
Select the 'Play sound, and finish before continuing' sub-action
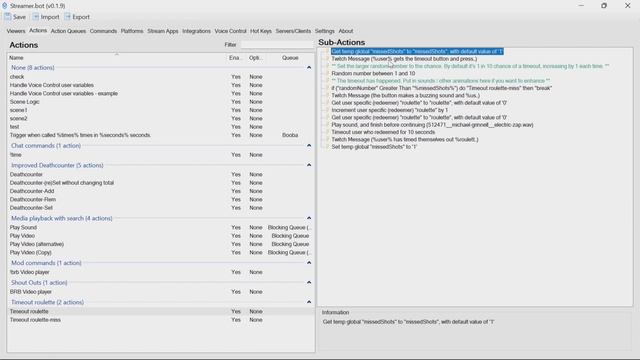pyautogui.click(x=432, y=125)
